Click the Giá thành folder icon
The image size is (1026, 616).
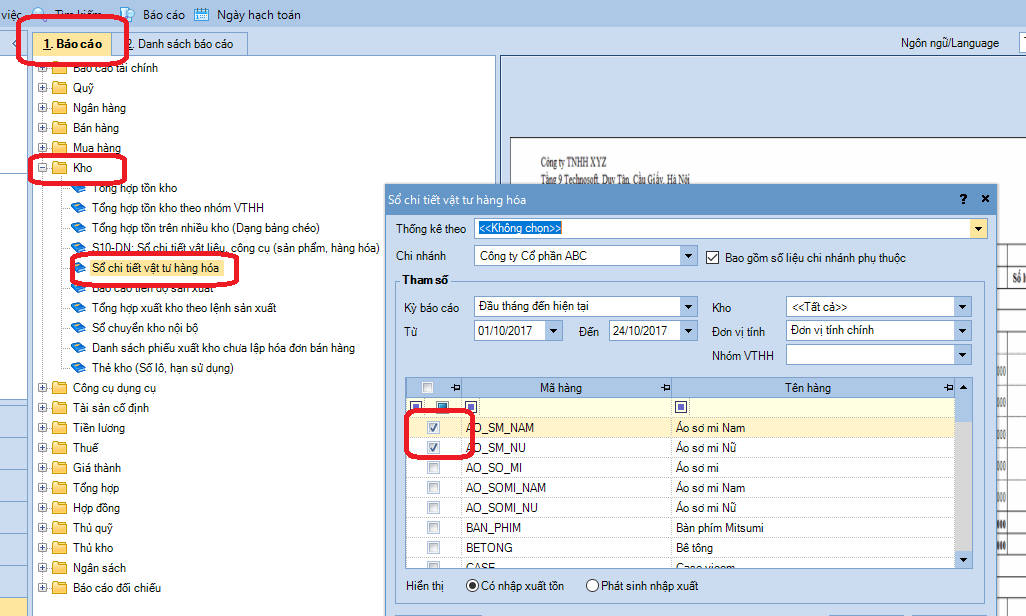pyautogui.click(x=60, y=467)
